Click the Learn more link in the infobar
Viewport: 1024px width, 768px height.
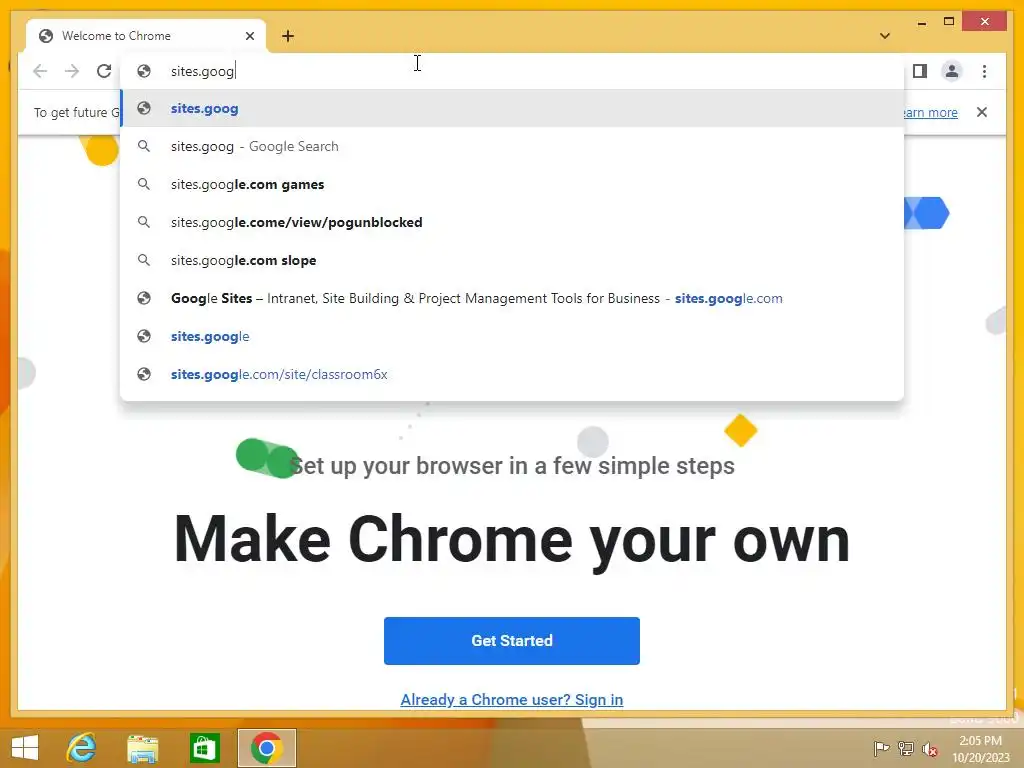pos(930,112)
